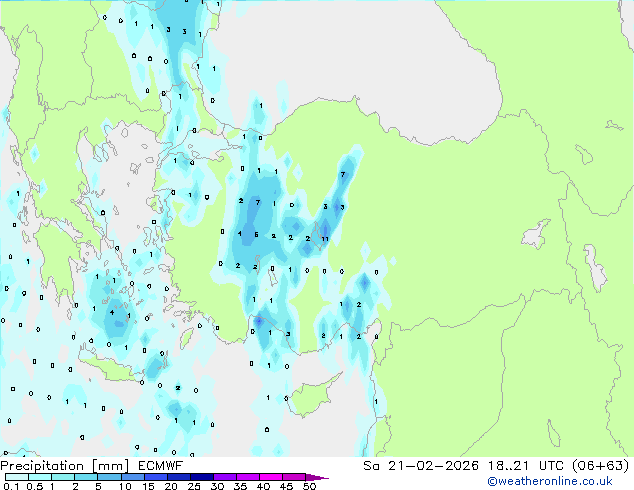
Task: Click the '(06+63)' run offset text
Action: point(601,466)
